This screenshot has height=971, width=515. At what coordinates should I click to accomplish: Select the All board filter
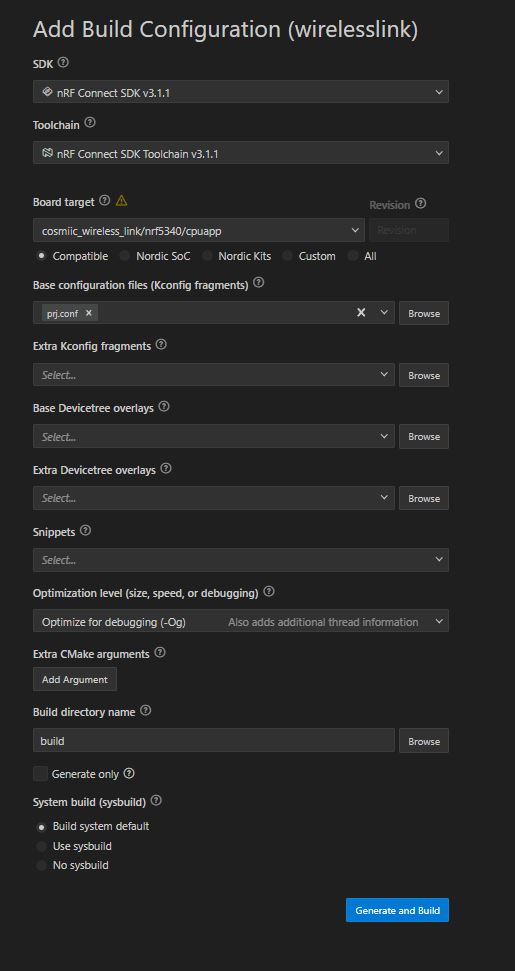pyautogui.click(x=353, y=256)
